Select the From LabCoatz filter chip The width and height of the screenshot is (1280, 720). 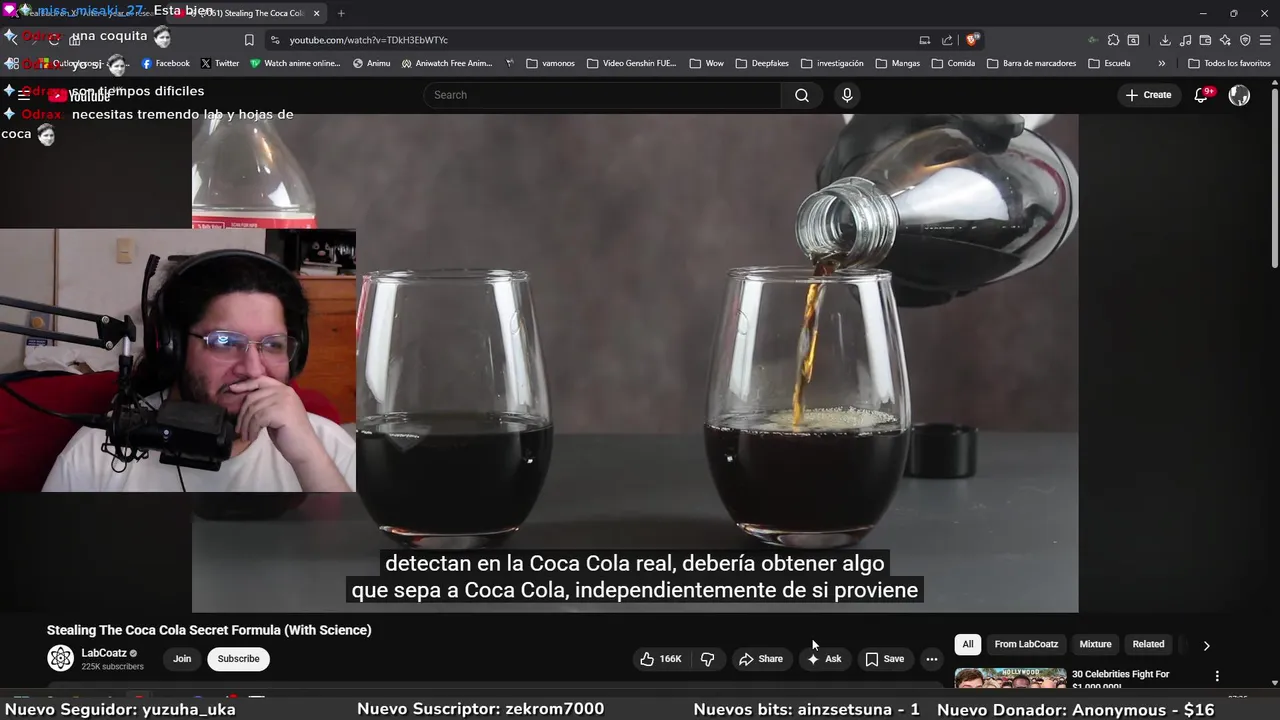tap(1026, 644)
